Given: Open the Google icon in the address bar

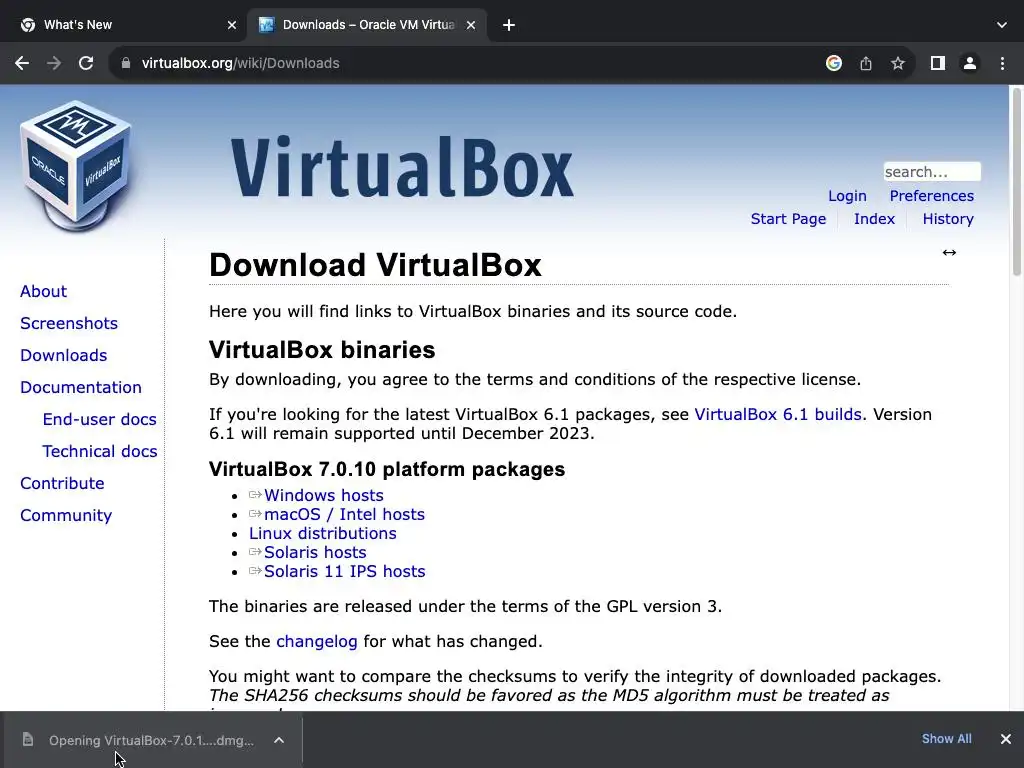Looking at the screenshot, I should pos(833,63).
